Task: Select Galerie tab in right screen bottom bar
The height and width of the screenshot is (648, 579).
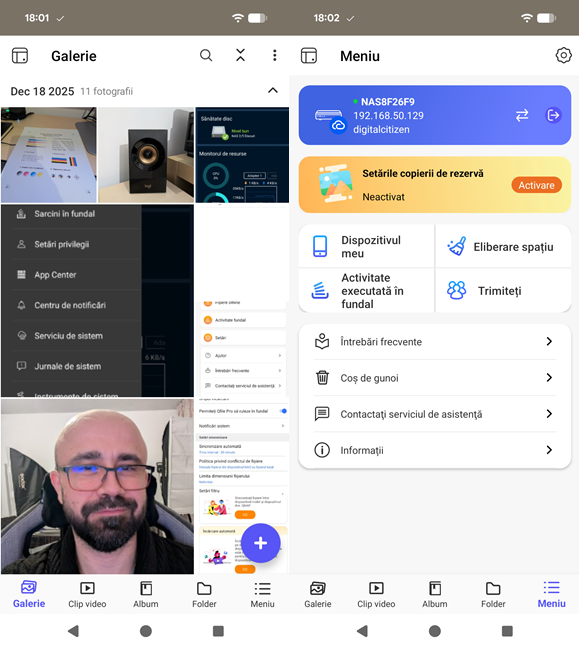Action: (318, 594)
